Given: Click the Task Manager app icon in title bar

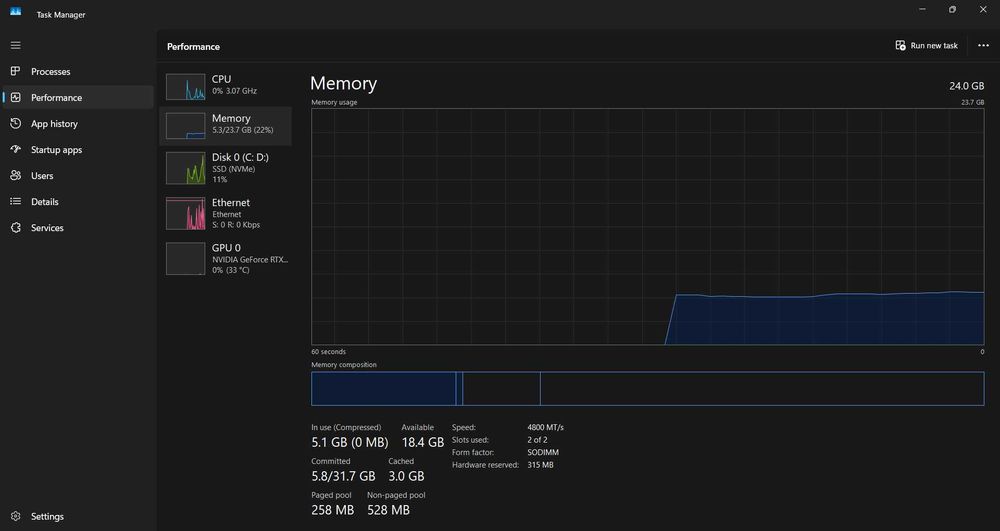Looking at the screenshot, I should (x=15, y=11).
